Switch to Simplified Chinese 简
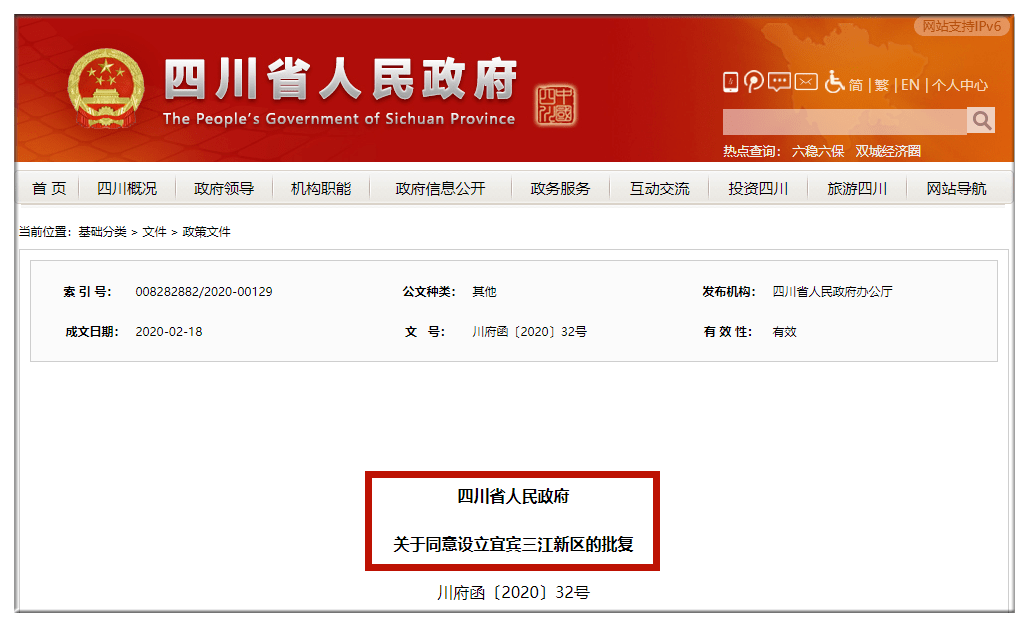Screen dimensions: 1029x627 pyautogui.click(x=854, y=85)
